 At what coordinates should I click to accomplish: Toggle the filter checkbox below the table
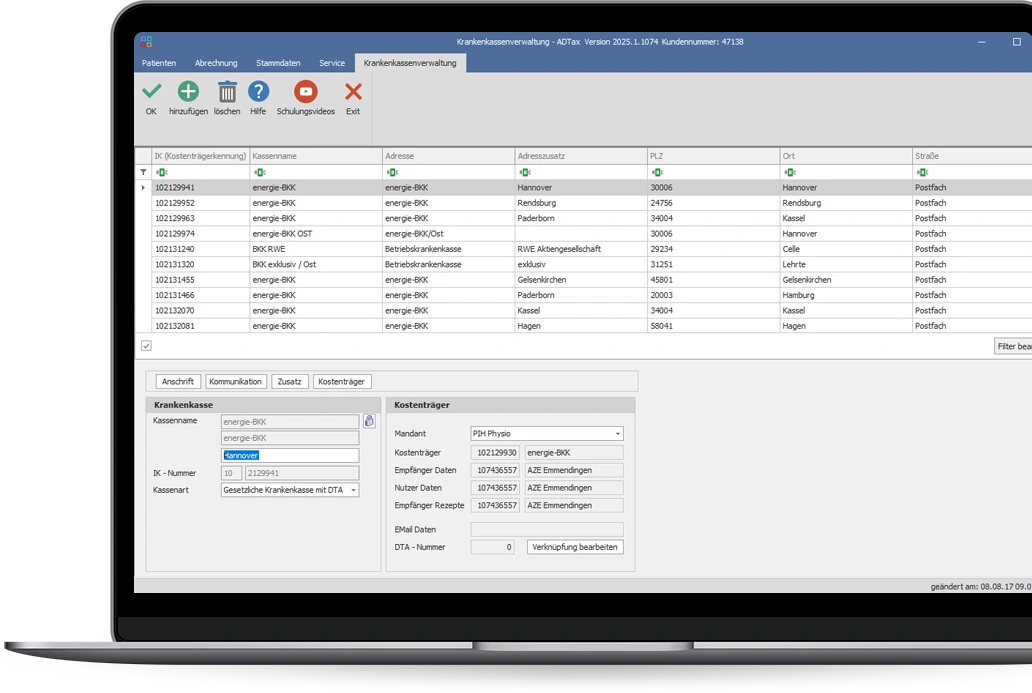click(146, 346)
